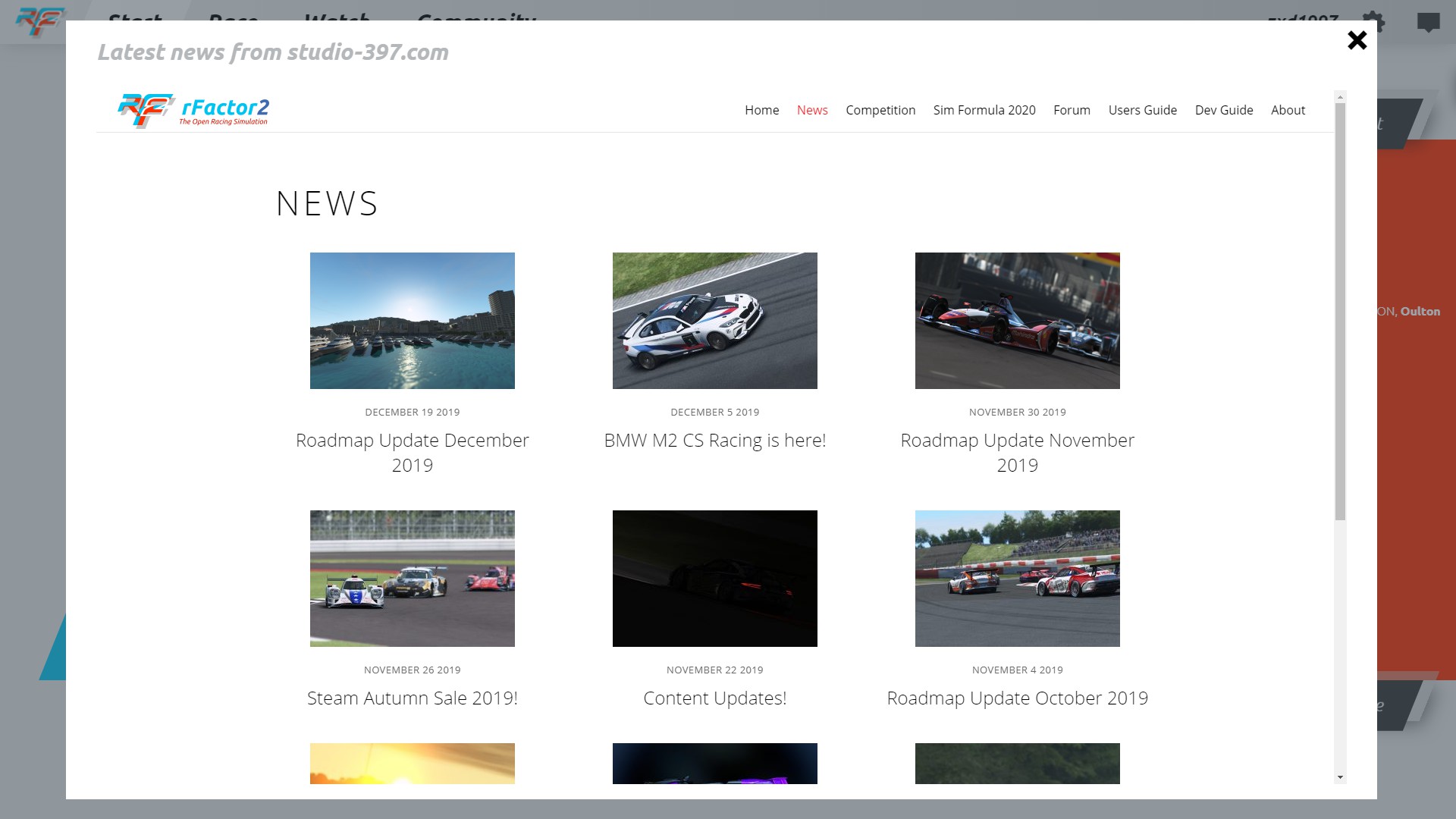Open 'BMW M2 CS Racing is here!' link
This screenshot has height=819, width=1456.
(x=715, y=441)
